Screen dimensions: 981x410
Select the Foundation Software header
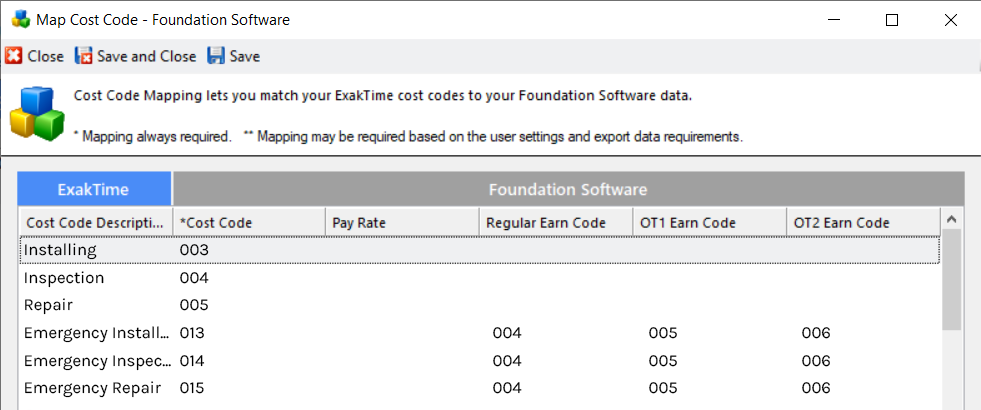(568, 189)
